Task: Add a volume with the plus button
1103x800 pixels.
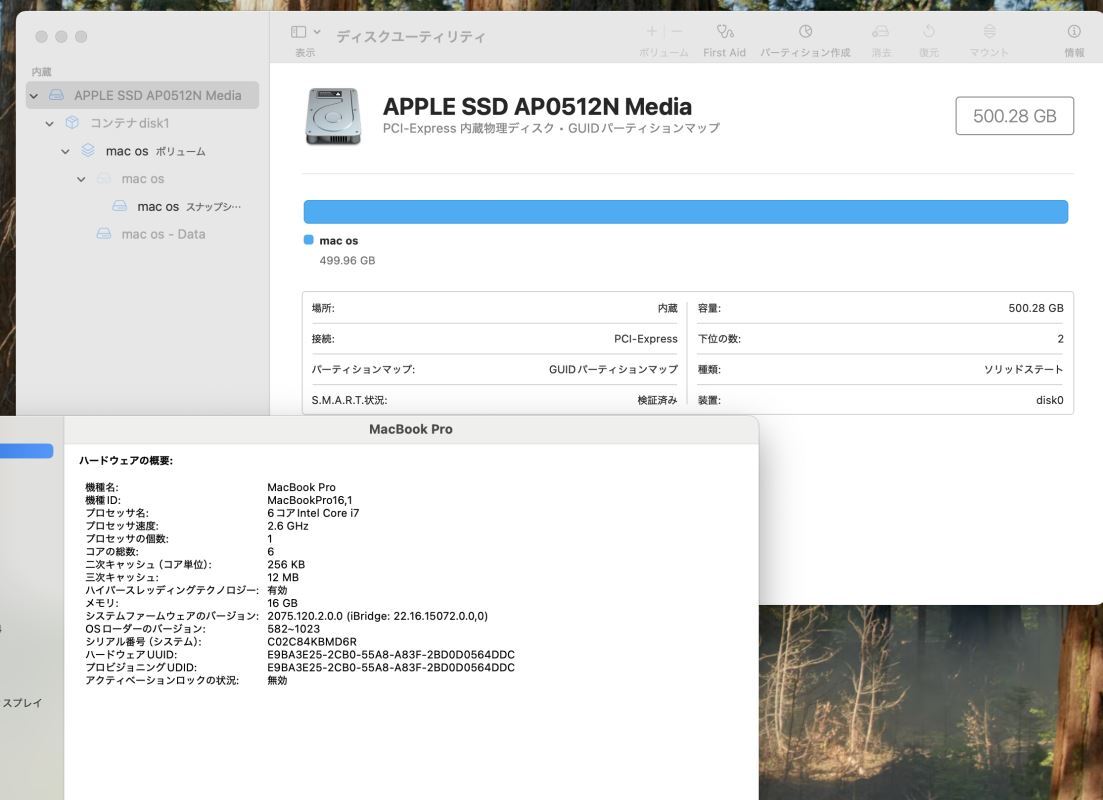Action: coord(651,31)
